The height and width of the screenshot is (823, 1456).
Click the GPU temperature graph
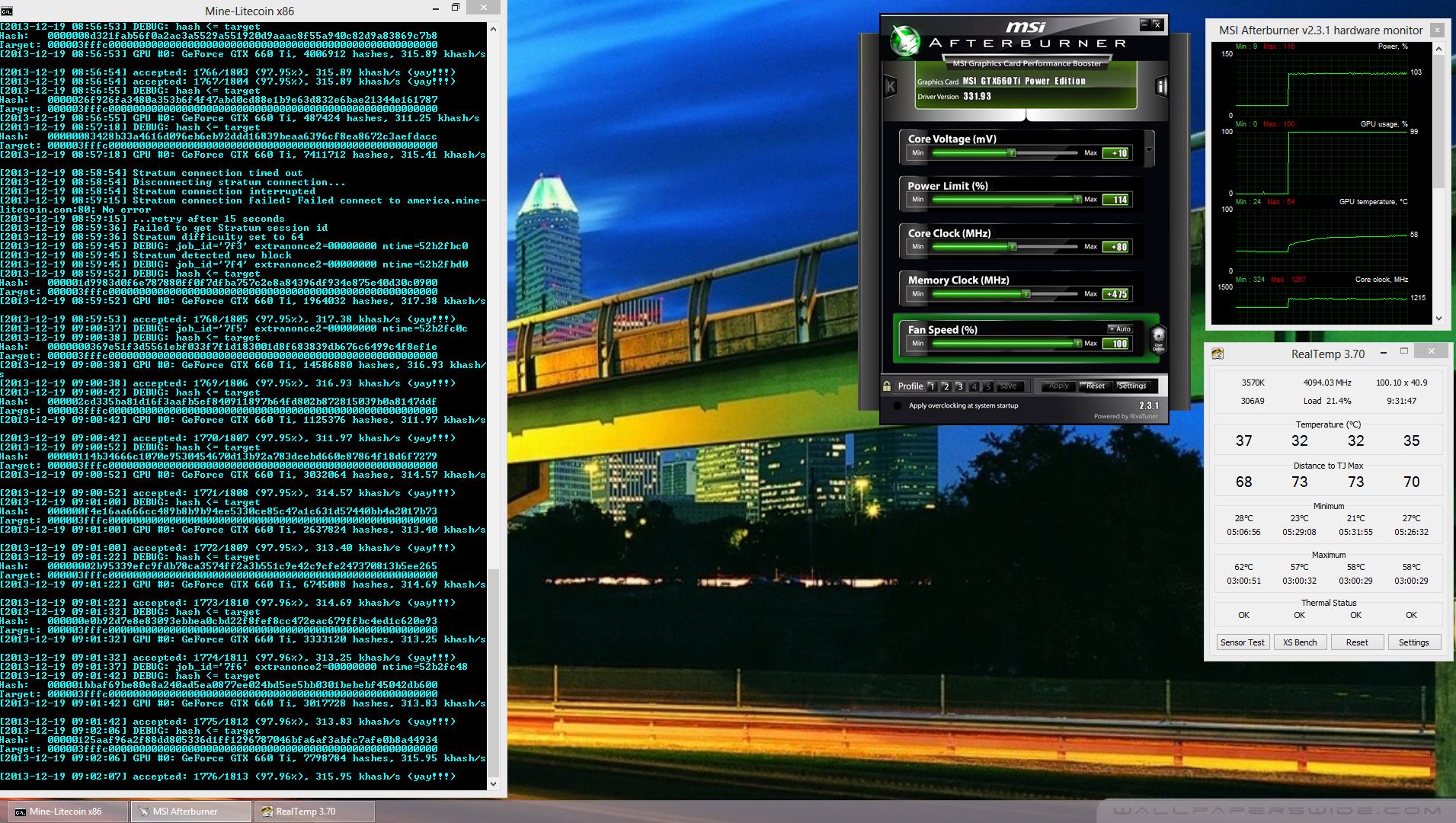tap(1322, 239)
